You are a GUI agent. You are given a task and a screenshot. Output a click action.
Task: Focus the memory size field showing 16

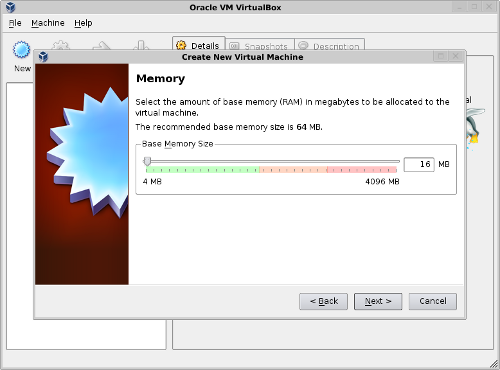point(419,164)
